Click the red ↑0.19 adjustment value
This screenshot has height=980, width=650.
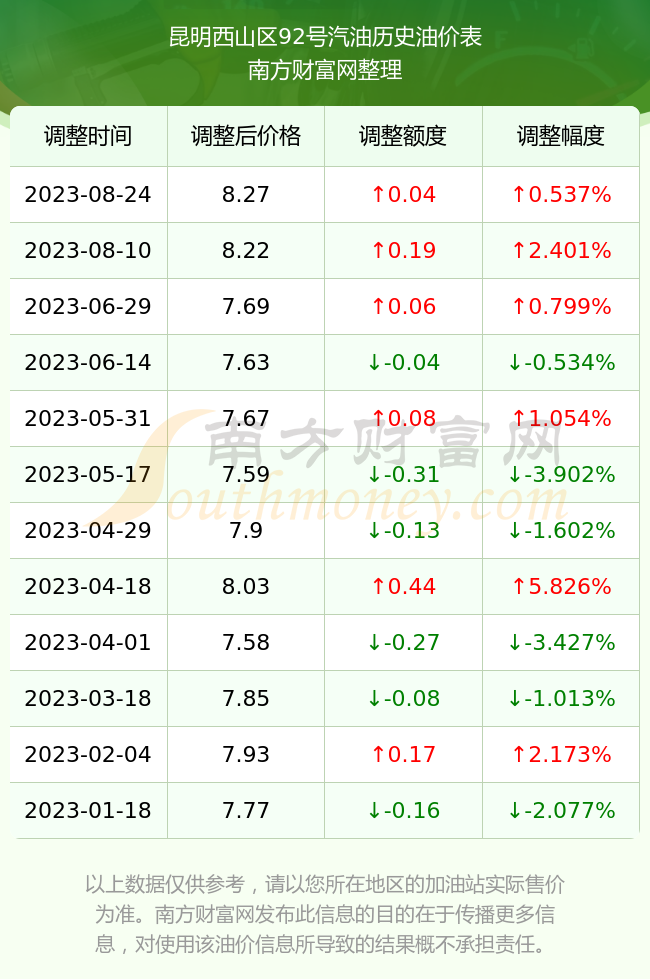pyautogui.click(x=403, y=251)
